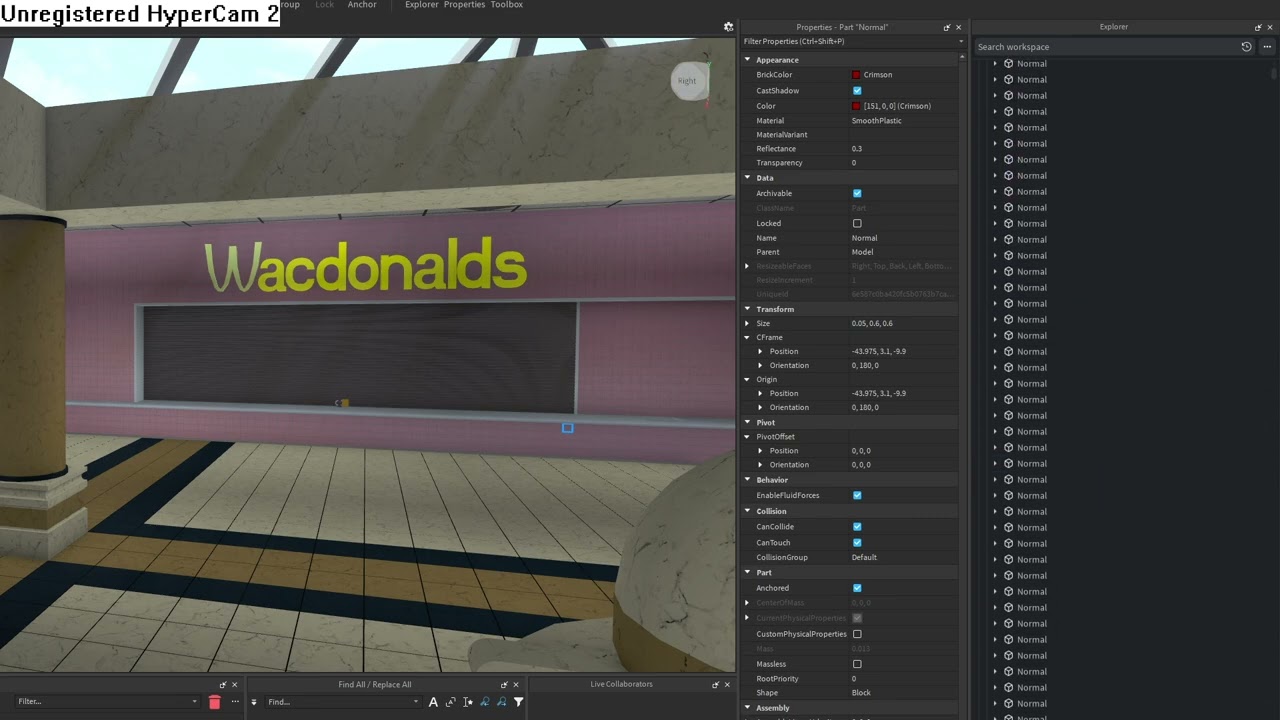Expand the Size property
Screen dimensions: 1280x720
[x=747, y=324]
